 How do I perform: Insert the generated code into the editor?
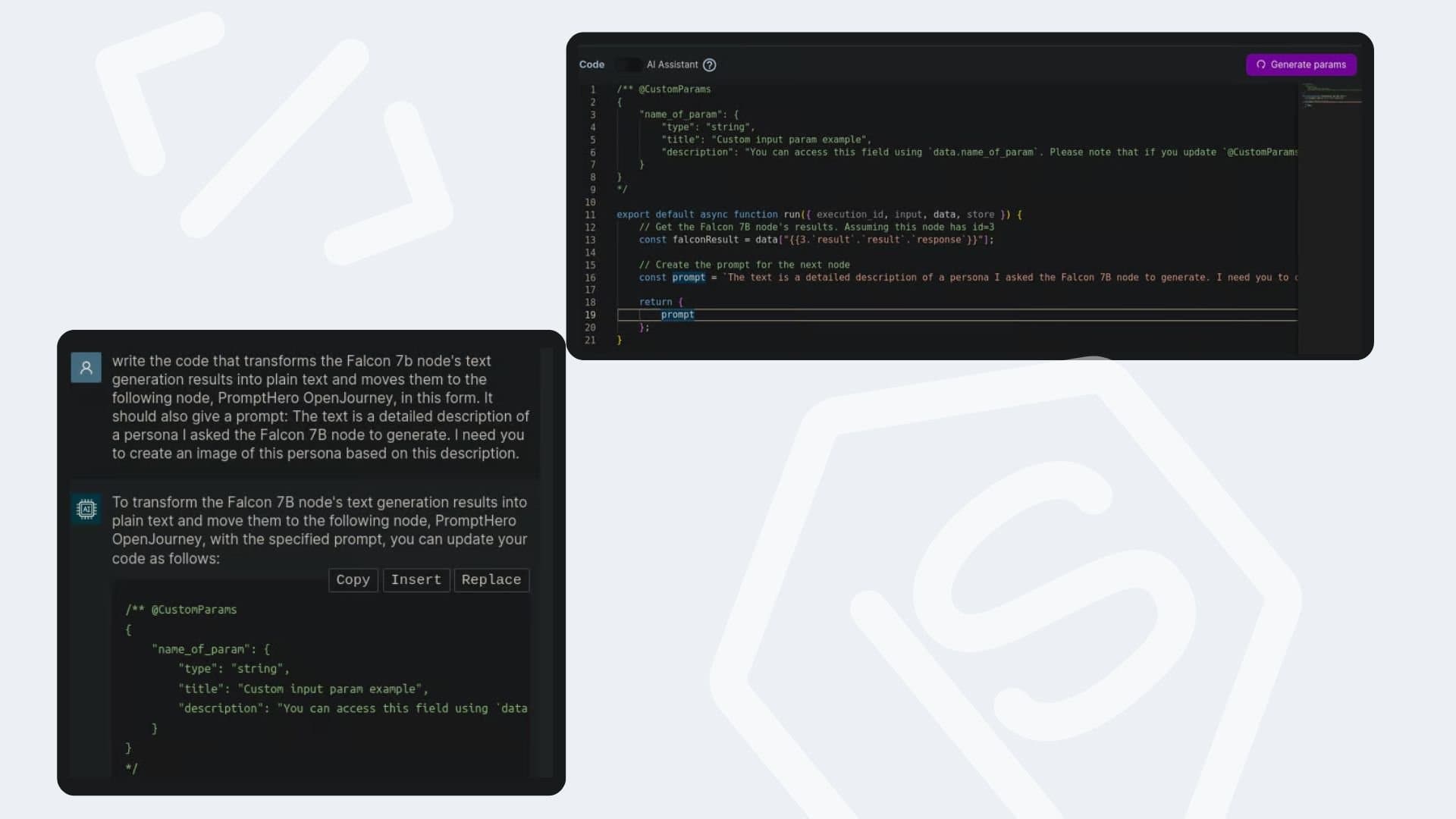coord(416,580)
